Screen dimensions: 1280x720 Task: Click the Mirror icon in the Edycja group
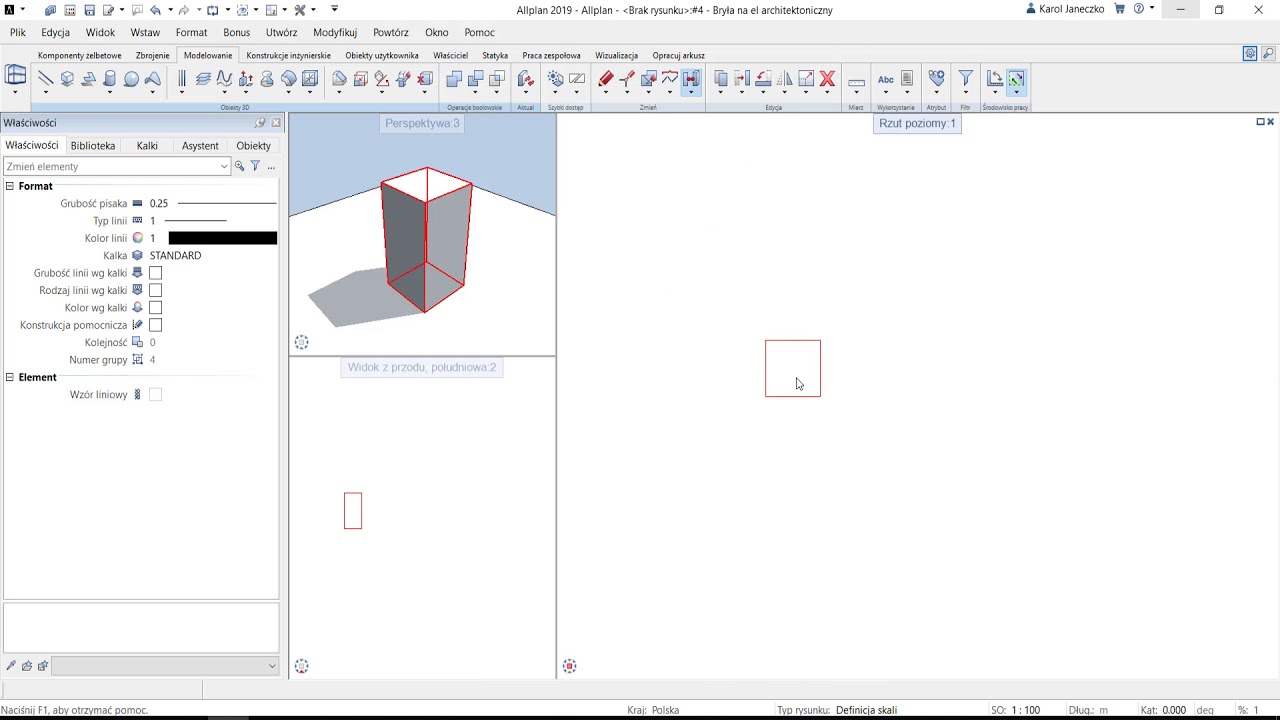coord(784,79)
